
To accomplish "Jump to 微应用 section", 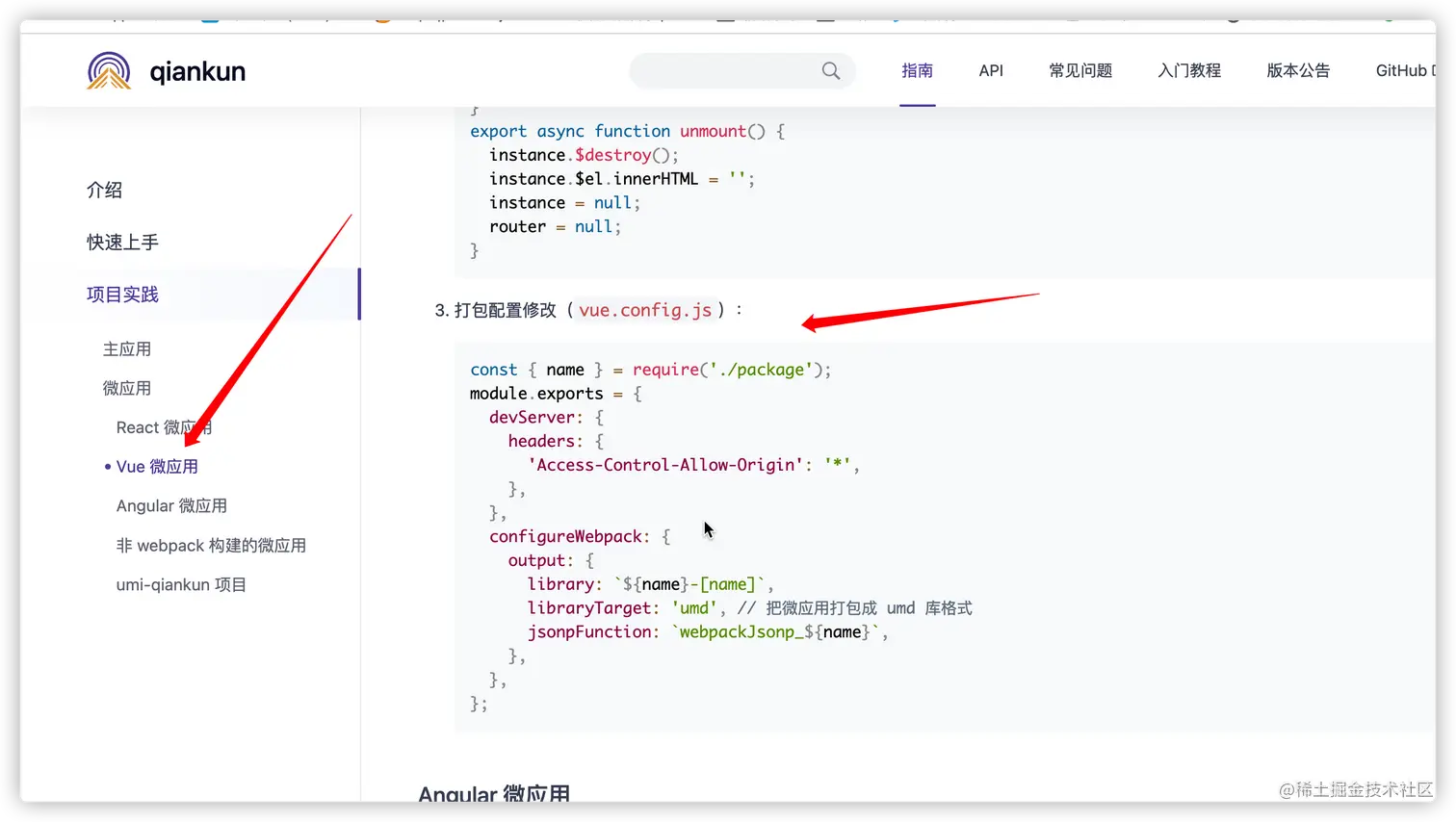I will click(127, 388).
